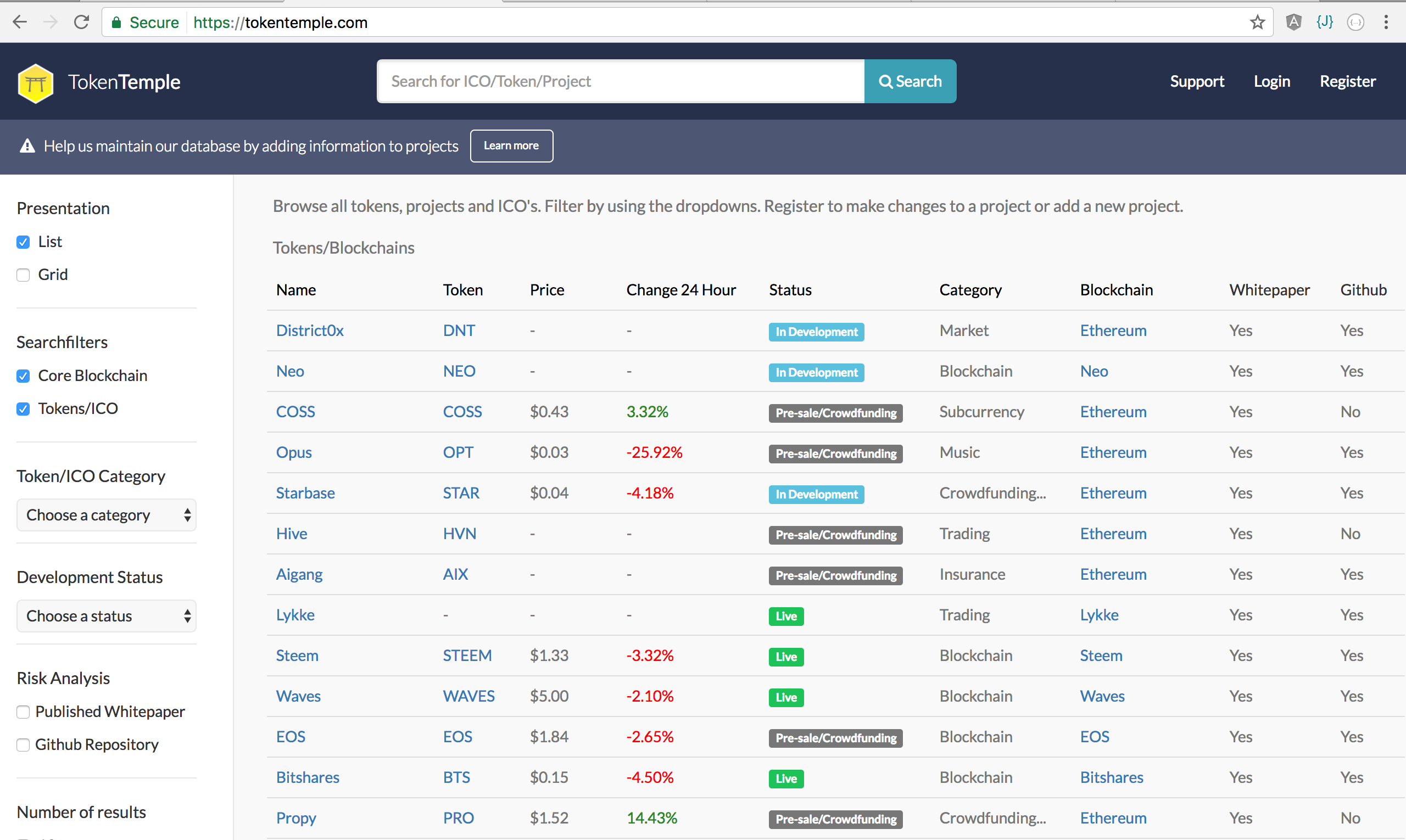The height and width of the screenshot is (840, 1406).
Task: Click the green secure padlock icon
Action: point(116,23)
